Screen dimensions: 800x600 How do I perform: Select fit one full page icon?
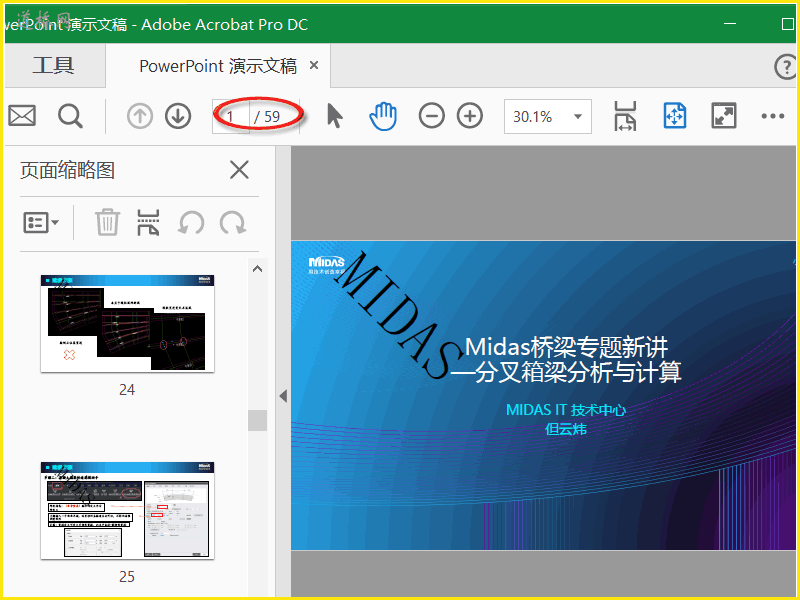click(x=674, y=116)
